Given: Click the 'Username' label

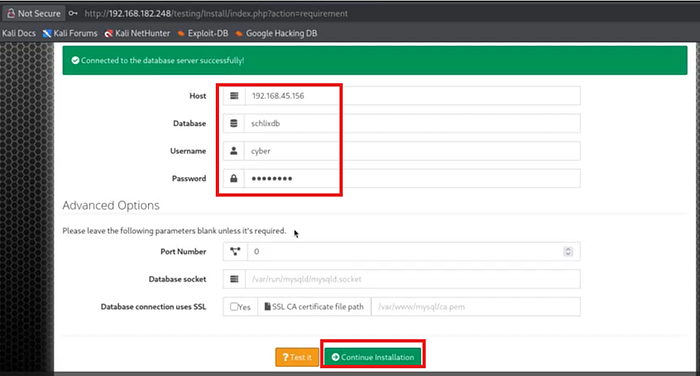Looking at the screenshot, I should click(x=188, y=151).
